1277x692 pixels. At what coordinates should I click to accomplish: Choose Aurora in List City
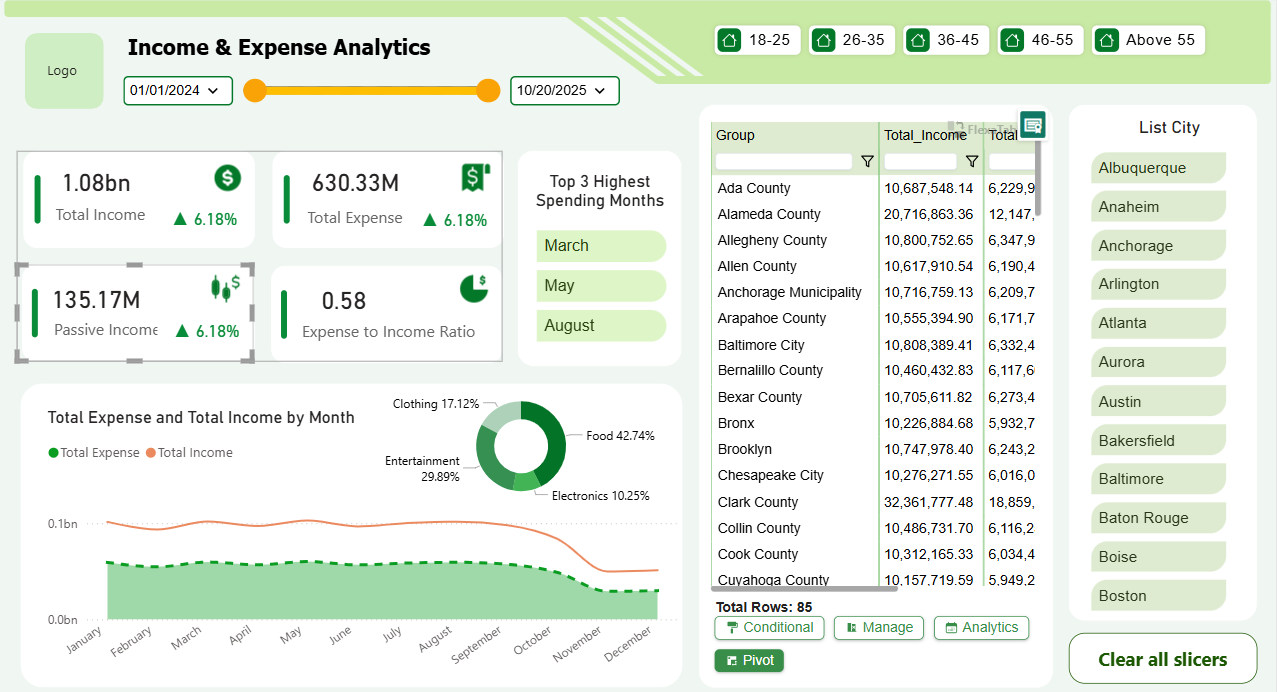(x=1158, y=362)
